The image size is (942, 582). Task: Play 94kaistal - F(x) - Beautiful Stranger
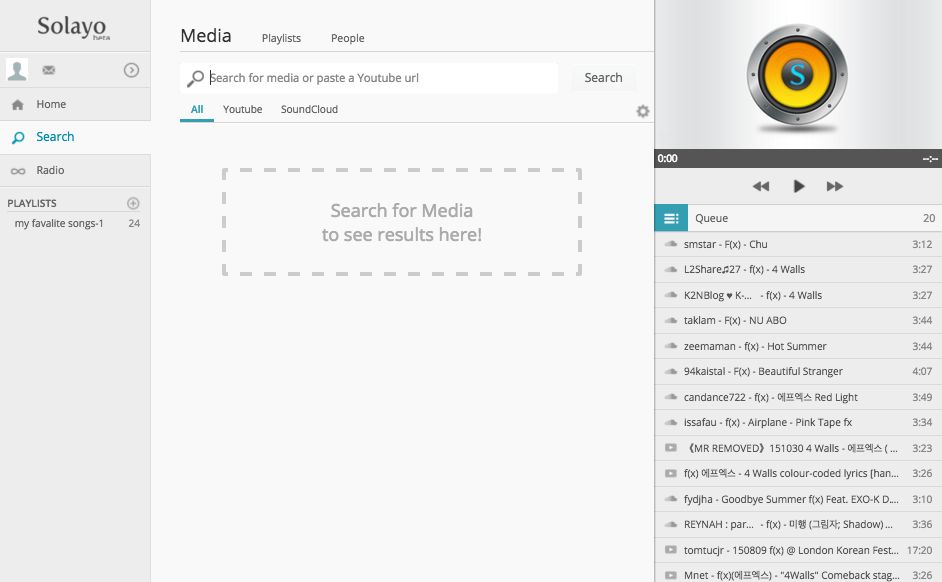coord(798,372)
